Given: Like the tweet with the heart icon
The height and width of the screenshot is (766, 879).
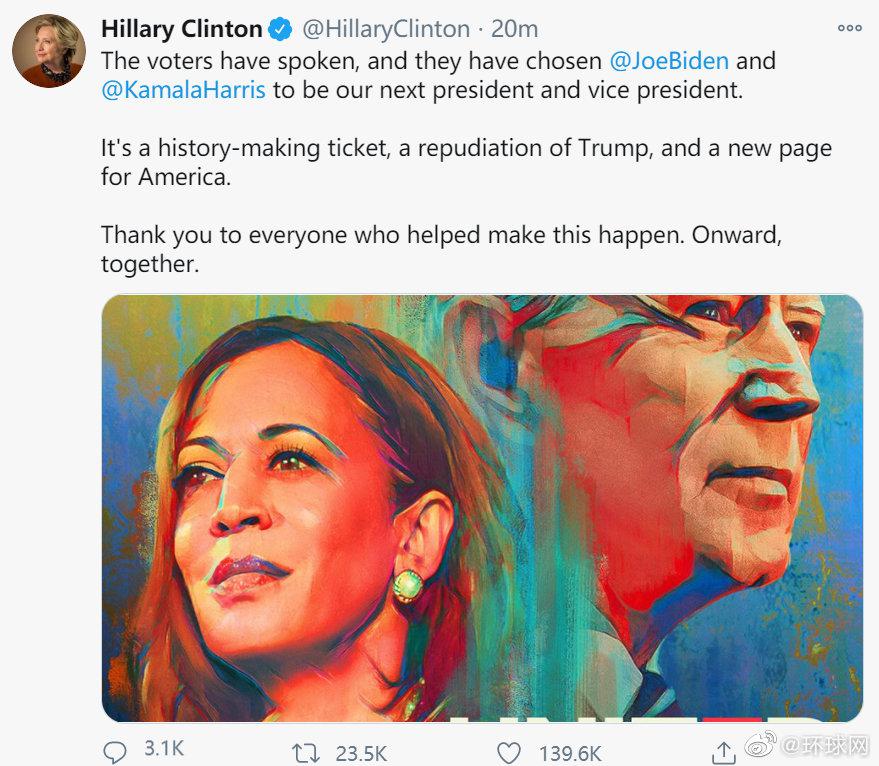Looking at the screenshot, I should (x=509, y=751).
